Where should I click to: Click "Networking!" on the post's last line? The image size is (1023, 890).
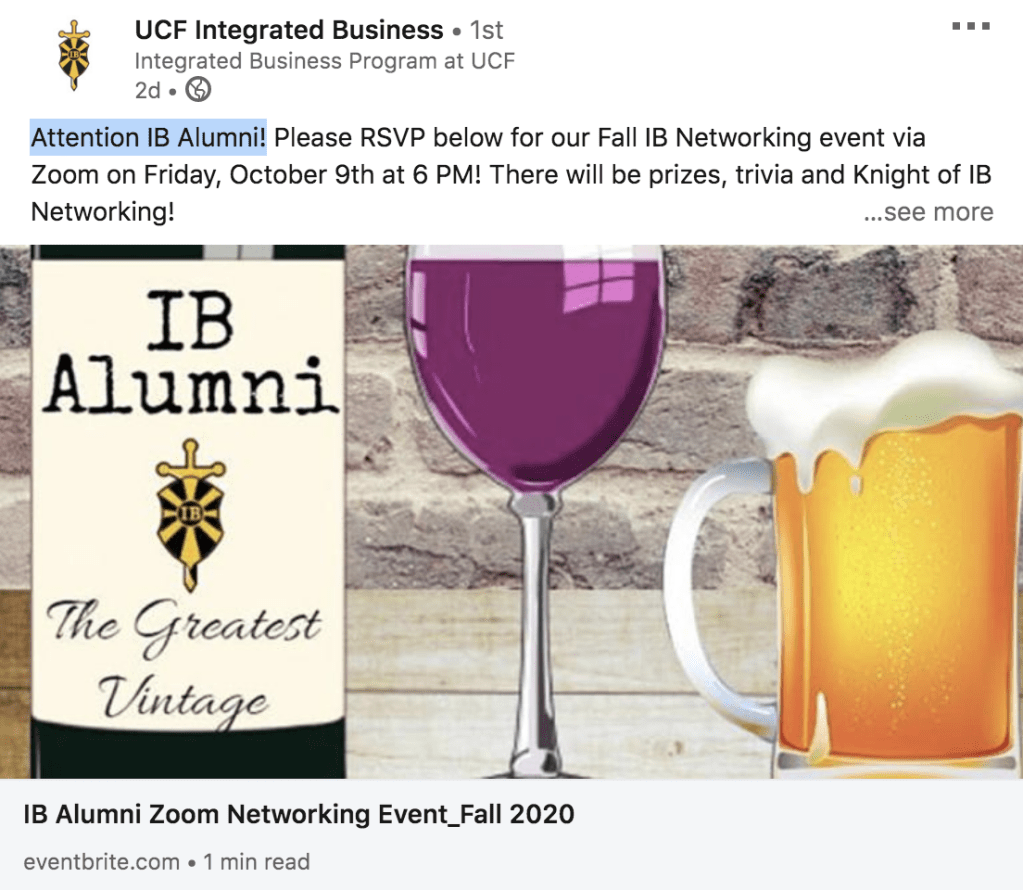103,212
